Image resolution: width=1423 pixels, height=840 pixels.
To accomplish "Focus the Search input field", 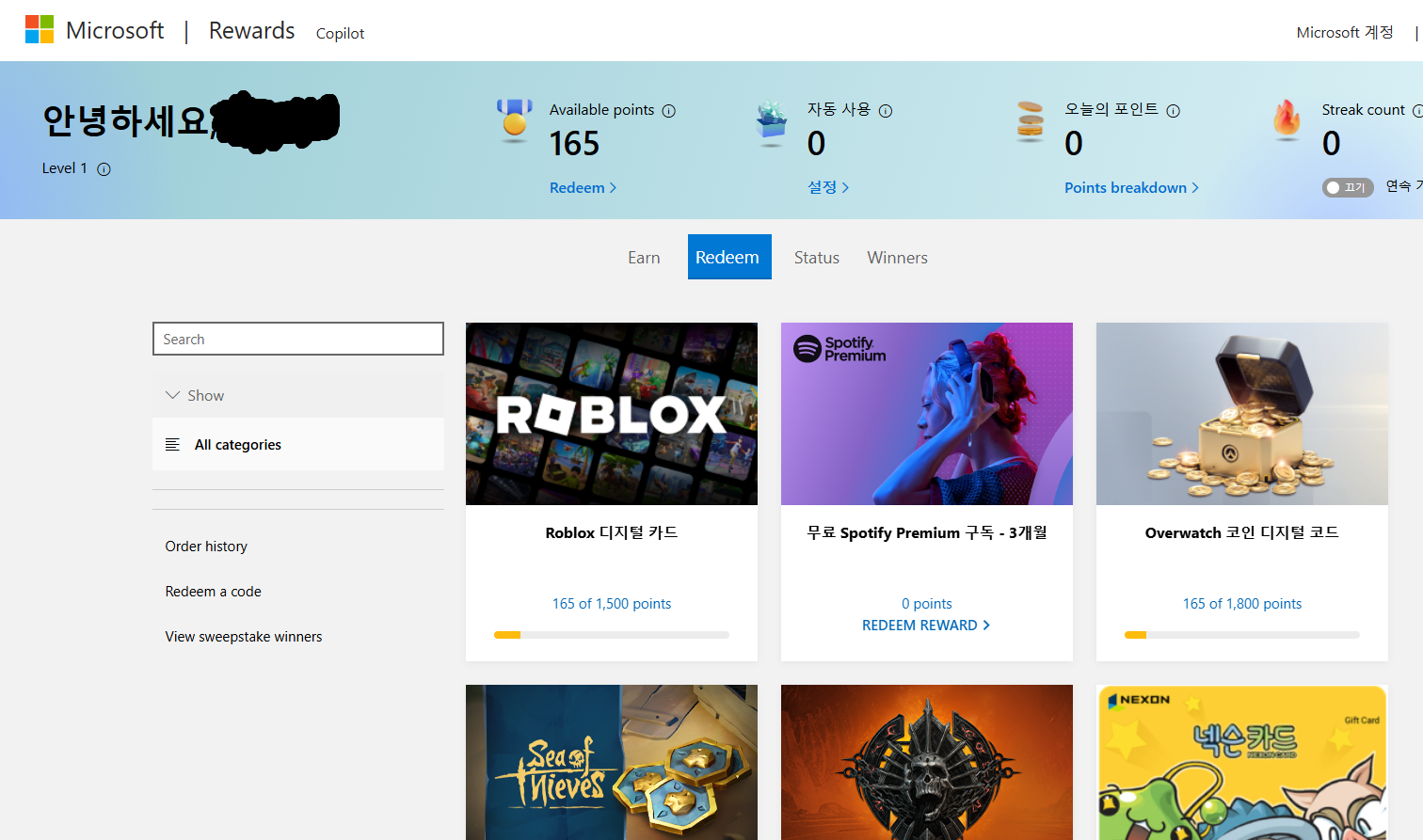I will tap(298, 339).
